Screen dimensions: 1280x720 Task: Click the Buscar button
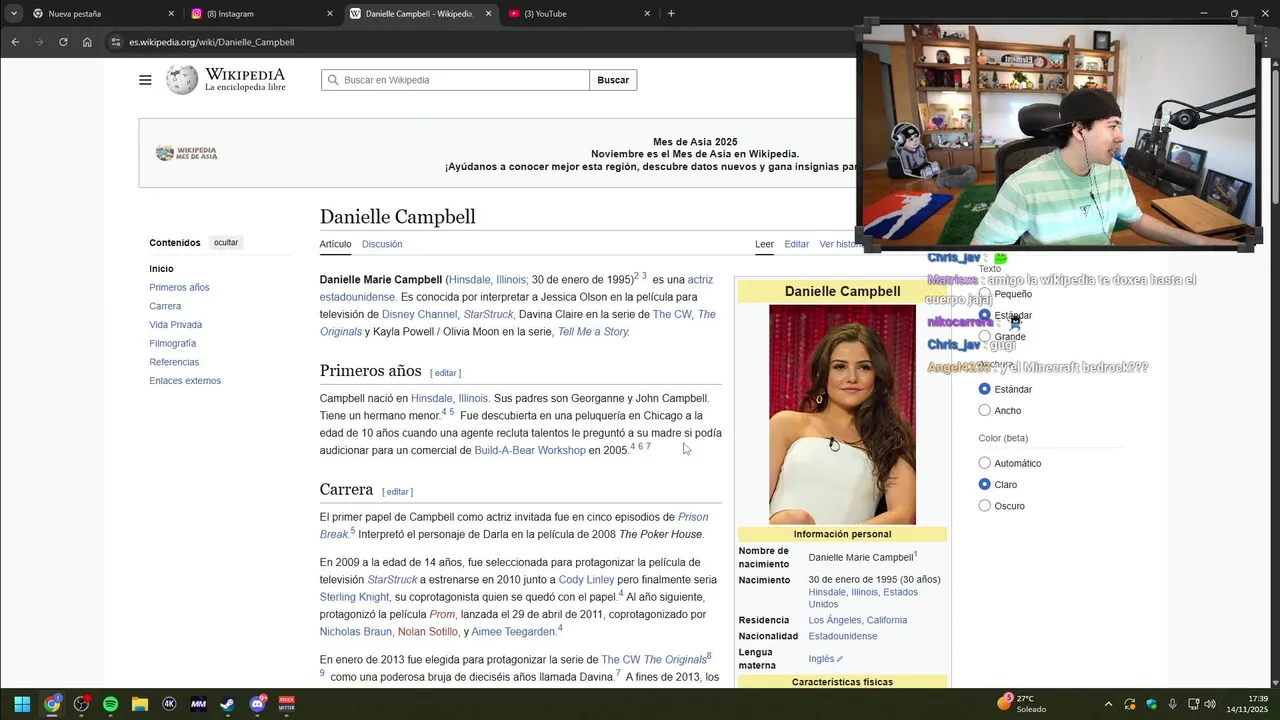(x=613, y=80)
